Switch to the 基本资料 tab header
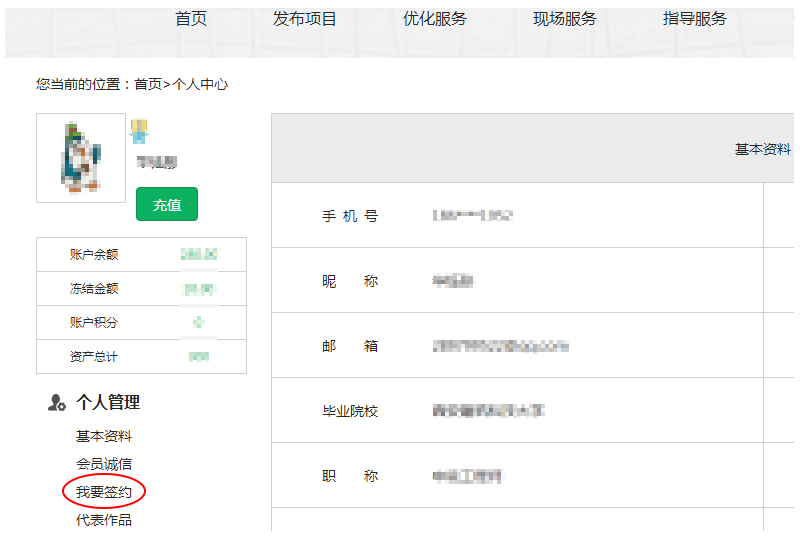 click(x=762, y=149)
